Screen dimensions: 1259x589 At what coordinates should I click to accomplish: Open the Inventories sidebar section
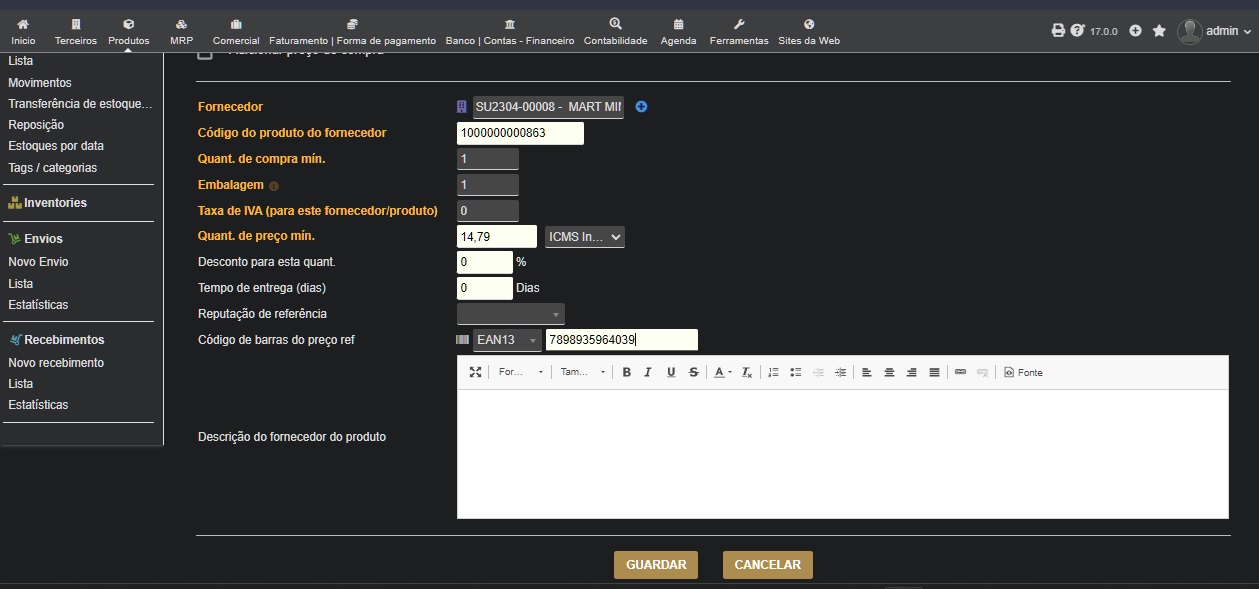tap(55, 203)
